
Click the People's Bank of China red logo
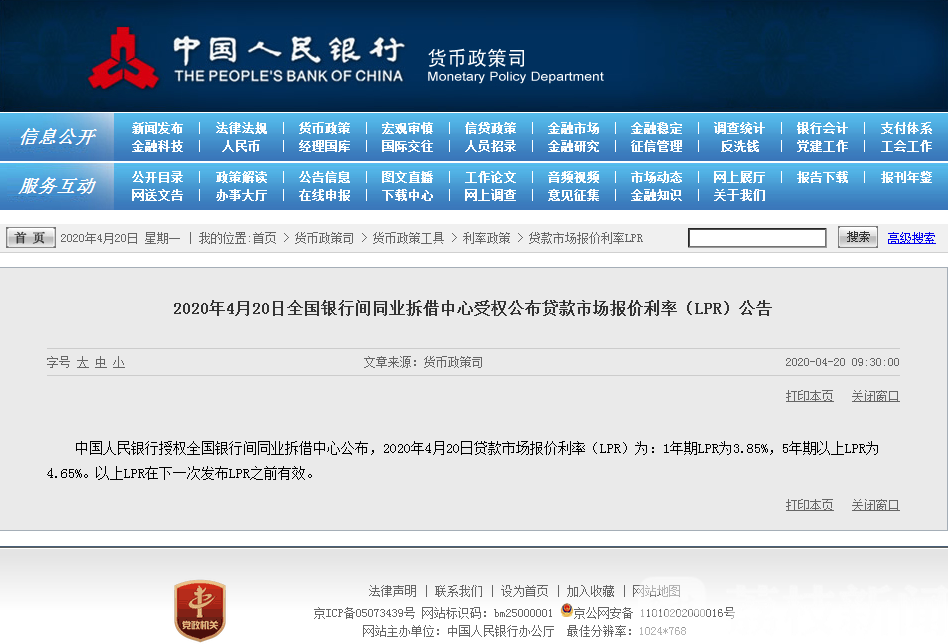pyautogui.click(x=124, y=58)
